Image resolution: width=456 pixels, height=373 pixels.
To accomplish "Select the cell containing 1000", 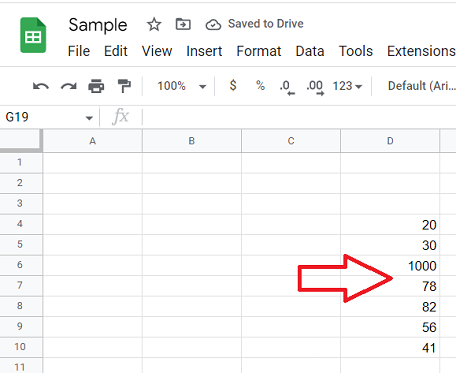I will coord(390,266).
